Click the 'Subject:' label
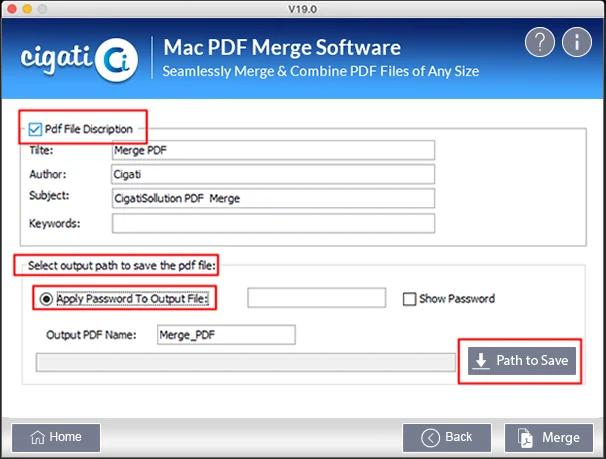606x459 pixels. 49,196
